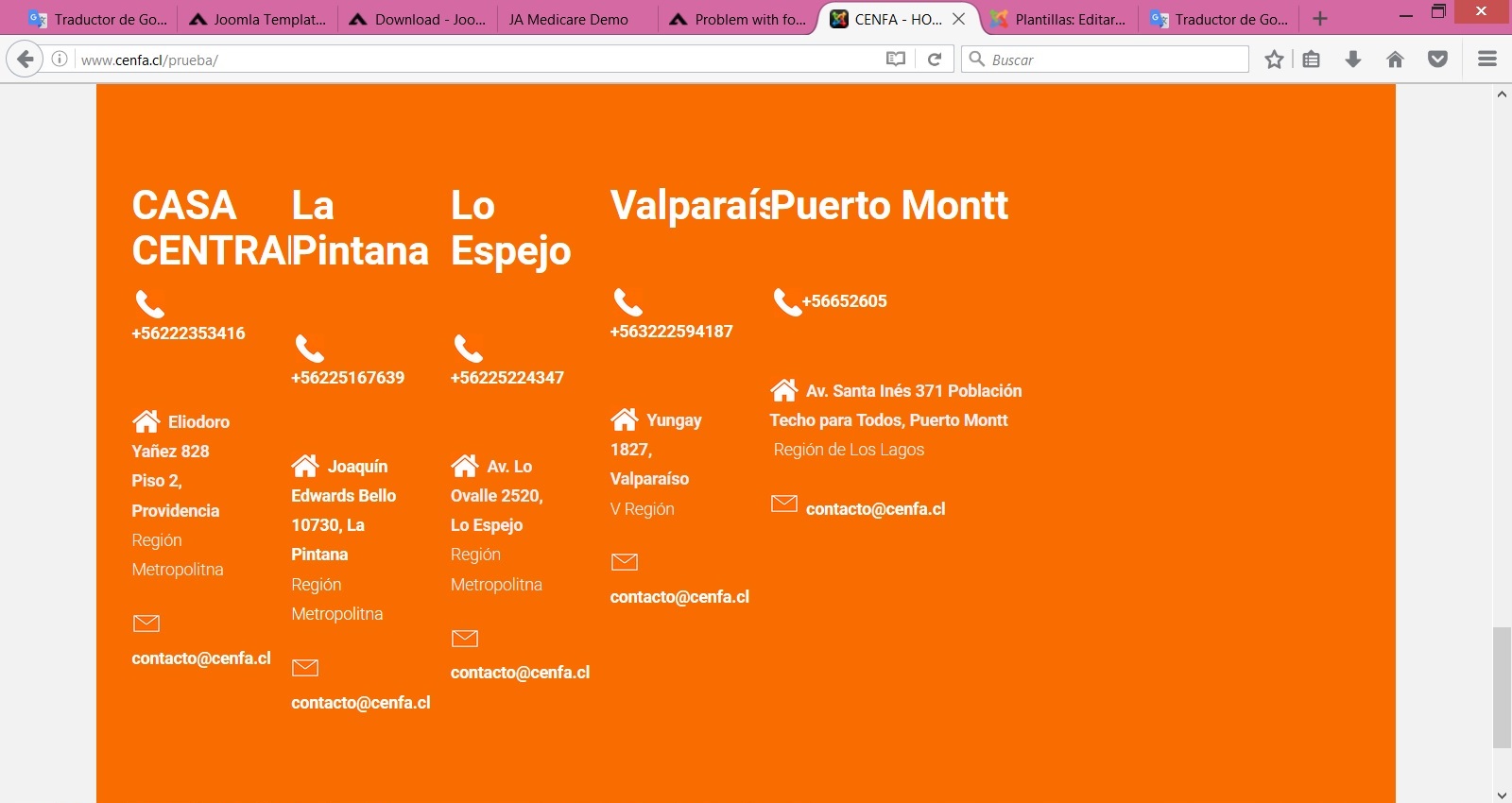Click the phone icon under CASA CENTRAL

click(x=150, y=303)
